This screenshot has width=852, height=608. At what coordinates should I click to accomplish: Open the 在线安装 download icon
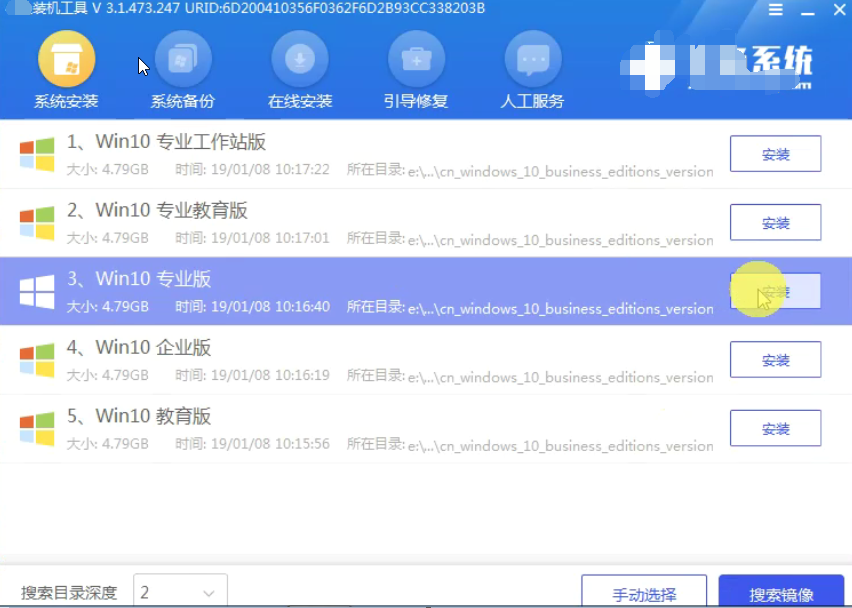pos(299,59)
